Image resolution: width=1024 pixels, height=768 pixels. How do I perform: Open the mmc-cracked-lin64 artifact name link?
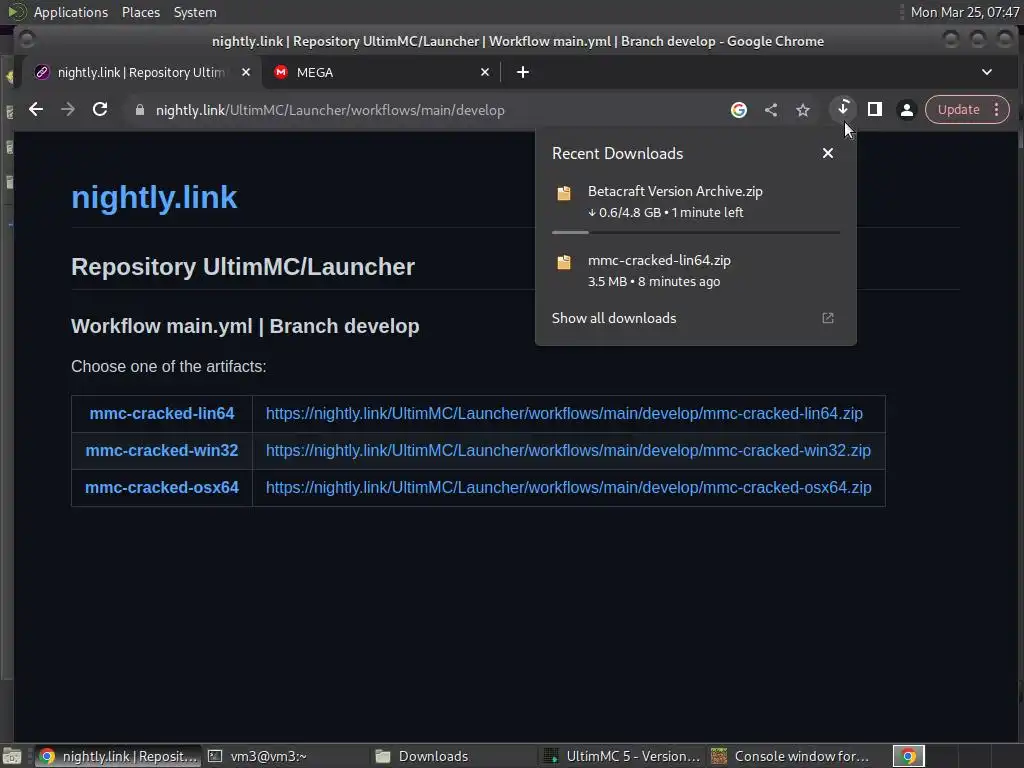(x=162, y=413)
